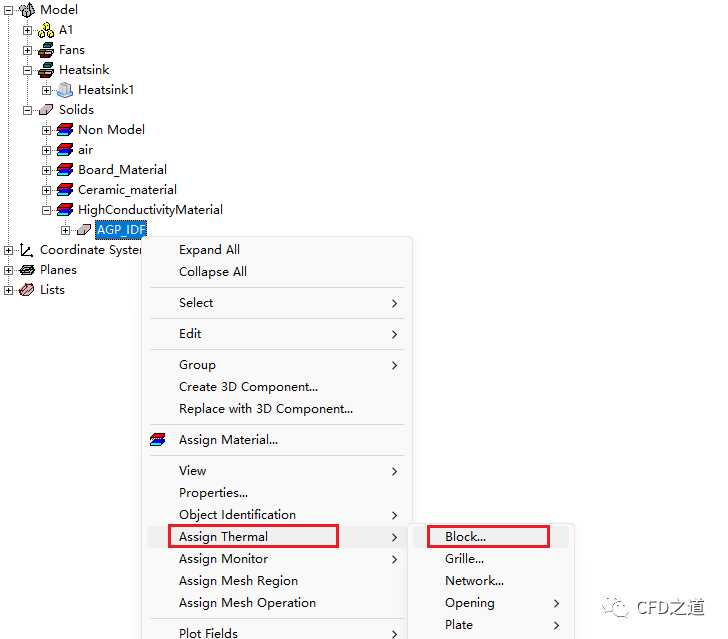Choose Assign Material menu entry
728x639 pixels.
[277, 440]
